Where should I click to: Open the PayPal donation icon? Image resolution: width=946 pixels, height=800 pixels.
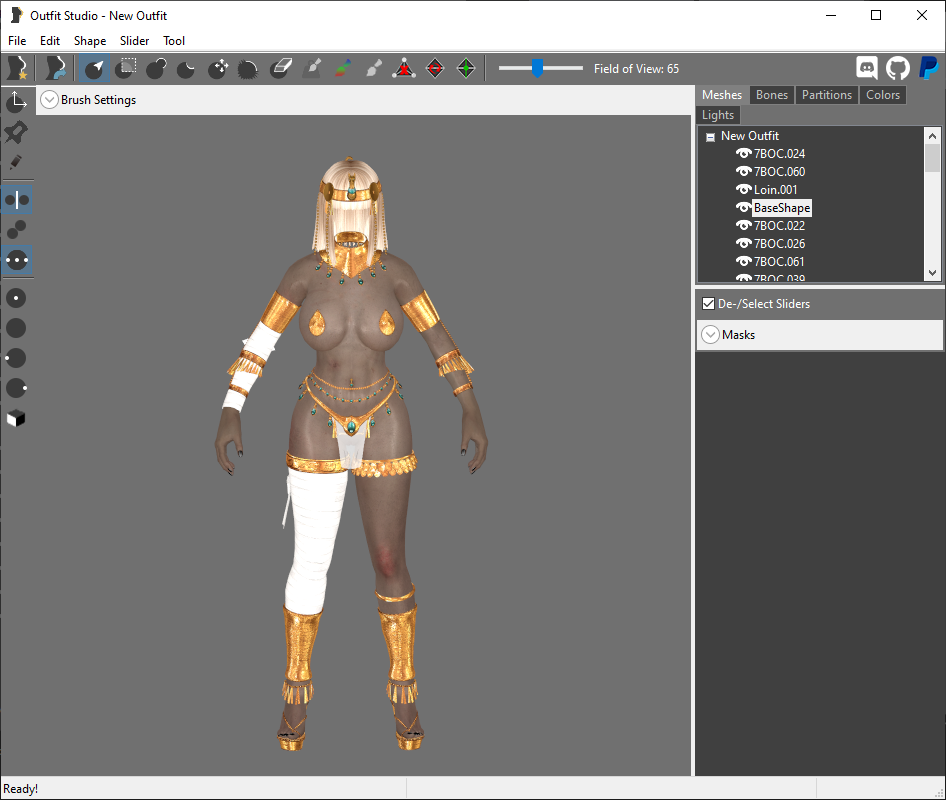pyautogui.click(x=928, y=68)
